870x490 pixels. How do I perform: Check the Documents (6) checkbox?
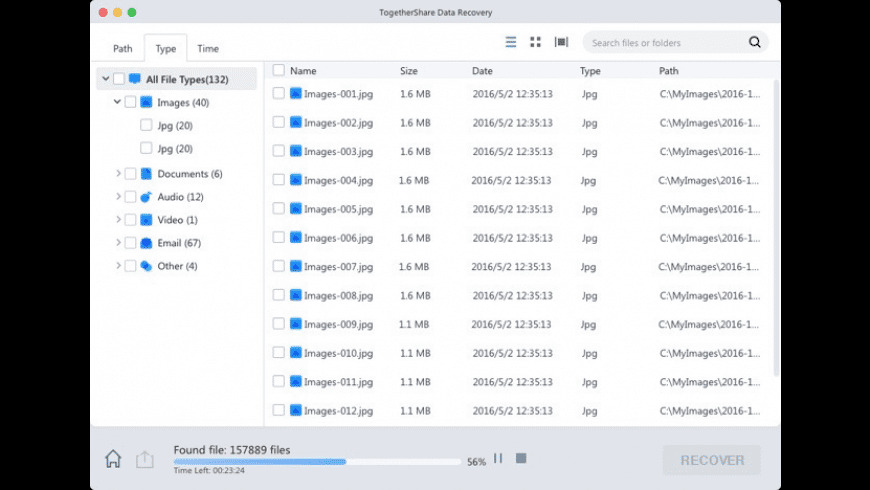(130, 174)
